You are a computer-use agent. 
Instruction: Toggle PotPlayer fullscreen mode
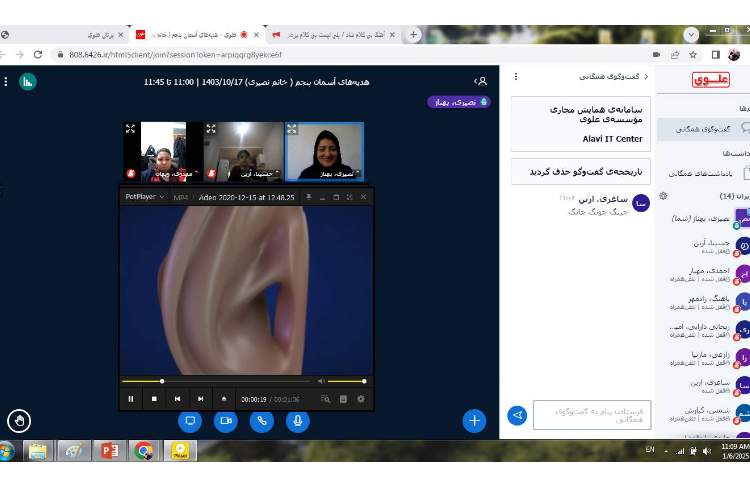(350, 197)
